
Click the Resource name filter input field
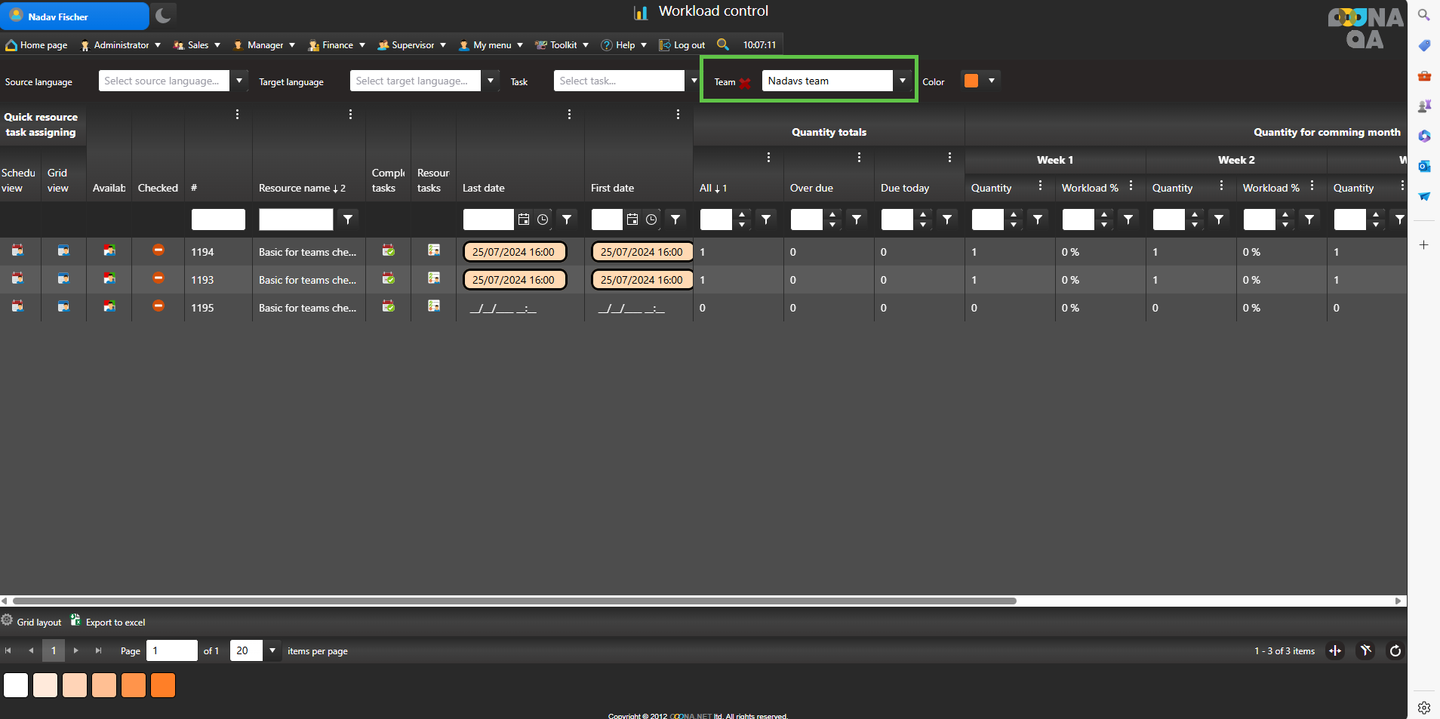295,219
